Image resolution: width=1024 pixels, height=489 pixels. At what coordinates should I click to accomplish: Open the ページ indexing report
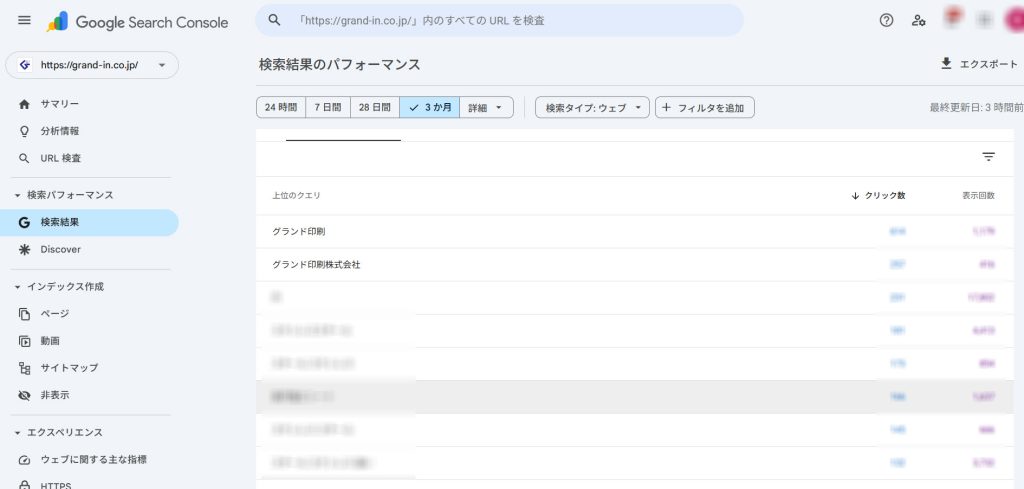(55, 313)
